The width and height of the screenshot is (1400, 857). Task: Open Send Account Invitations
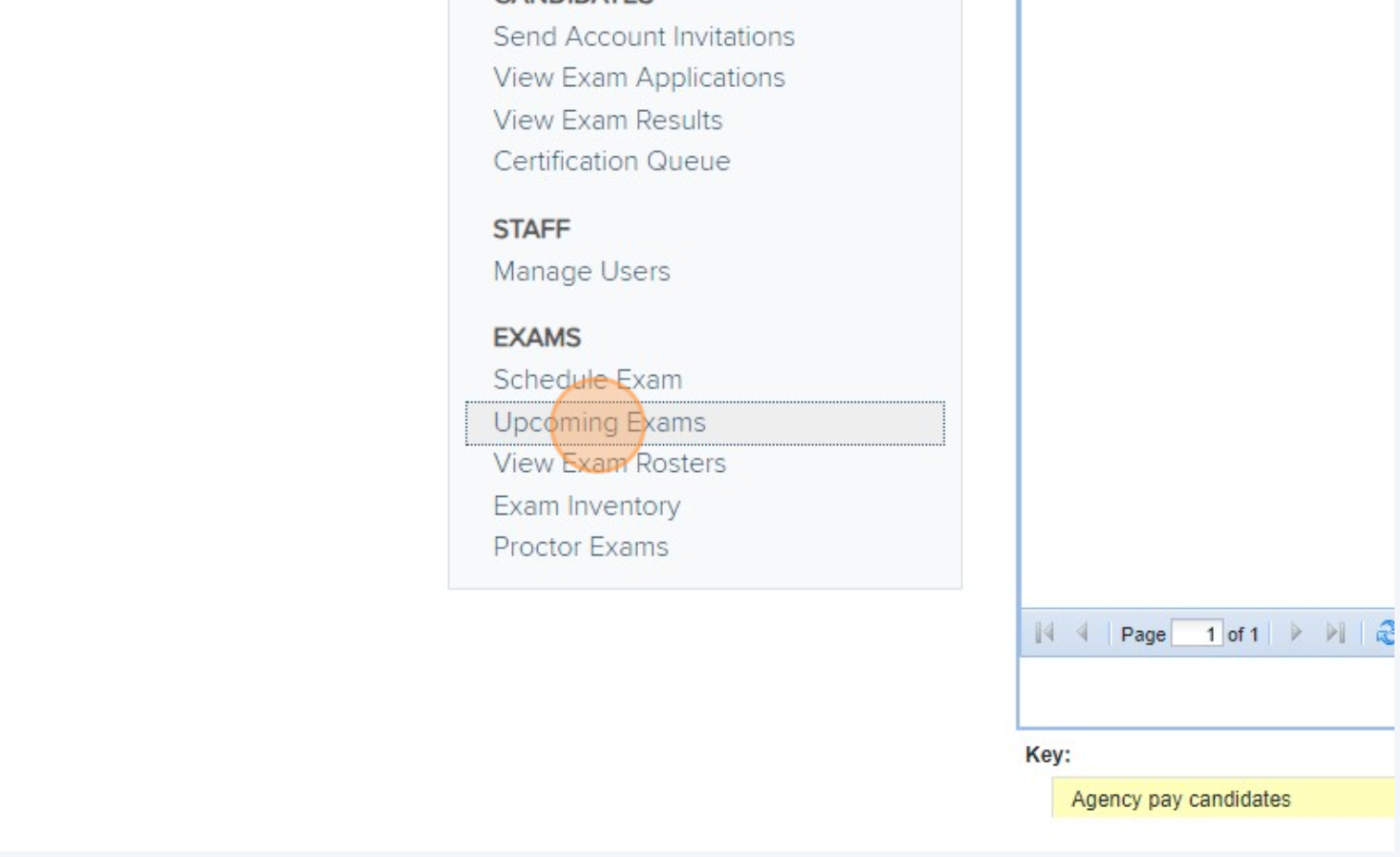pos(644,37)
